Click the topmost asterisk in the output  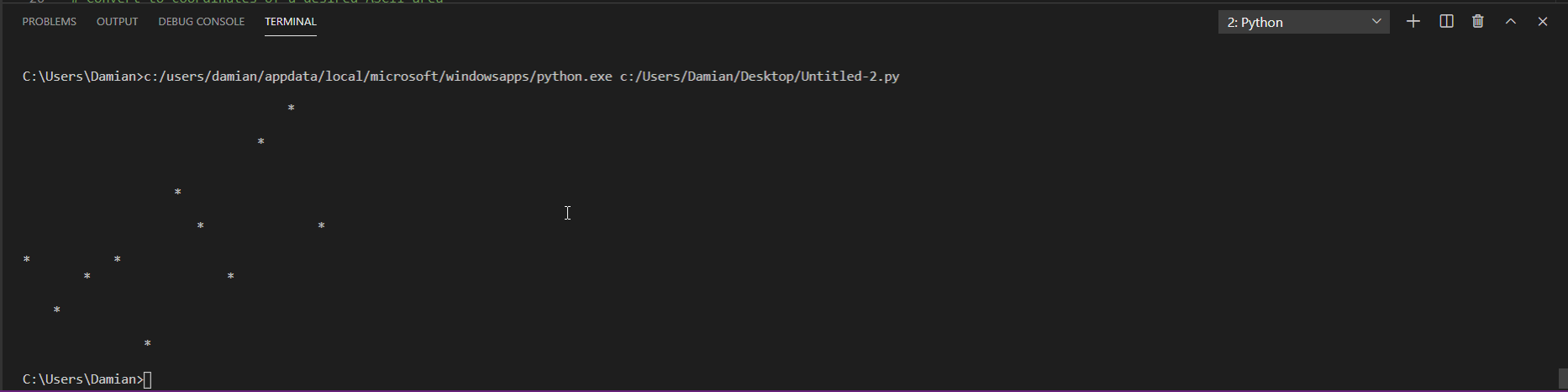coord(292,109)
